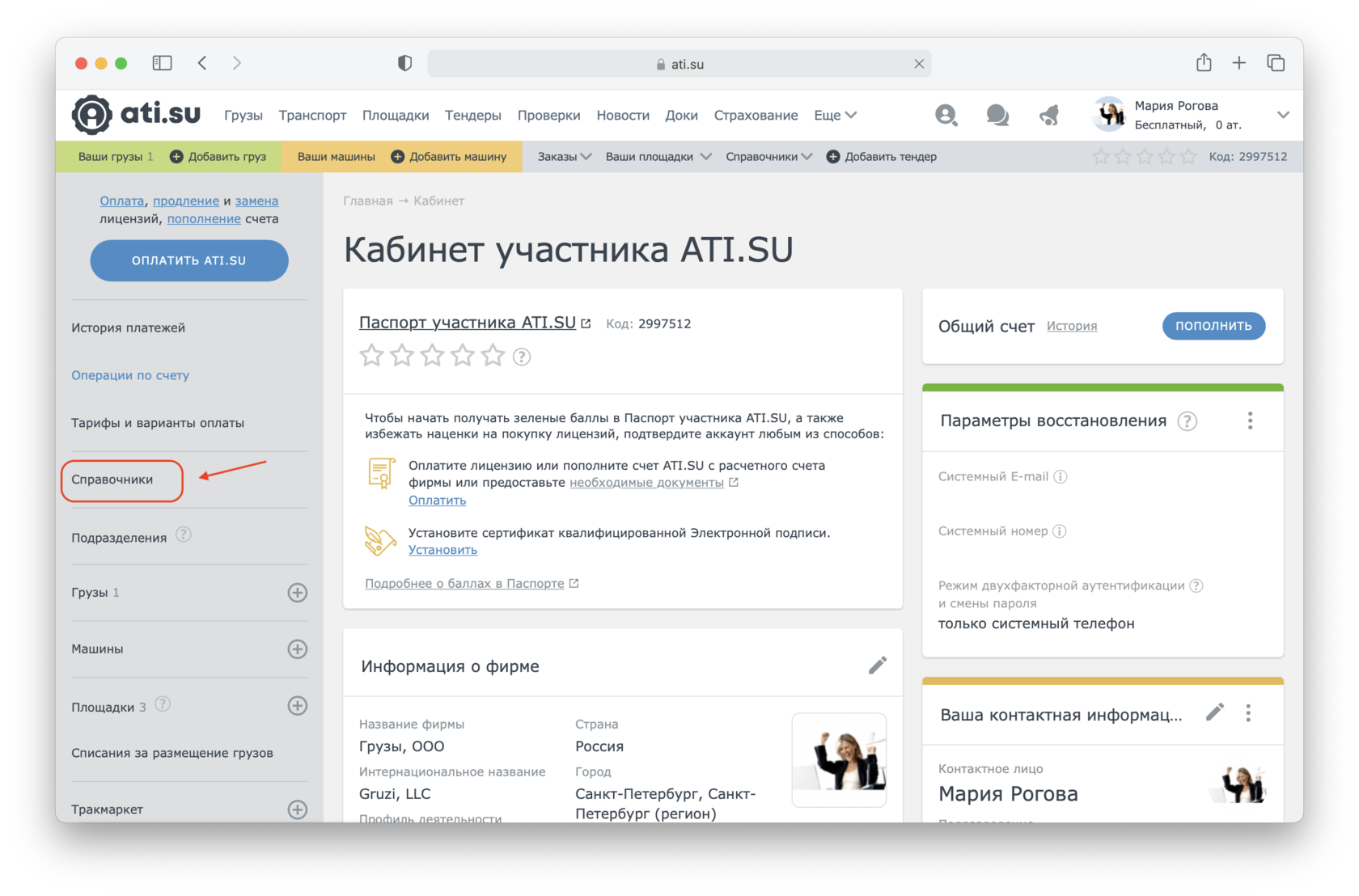The image size is (1359, 896).
Task: Open the Транспорт menu item
Action: coord(312,116)
